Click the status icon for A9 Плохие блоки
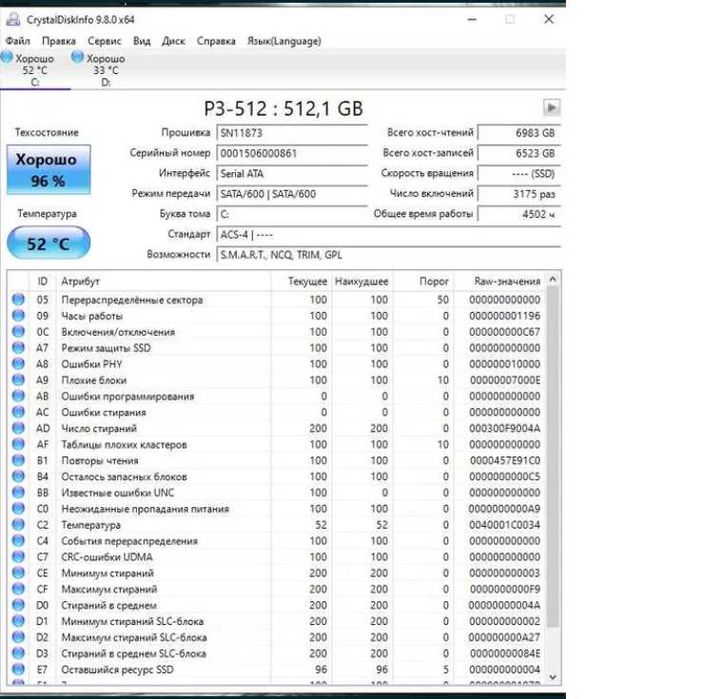The height and width of the screenshot is (699, 722). tap(18, 380)
